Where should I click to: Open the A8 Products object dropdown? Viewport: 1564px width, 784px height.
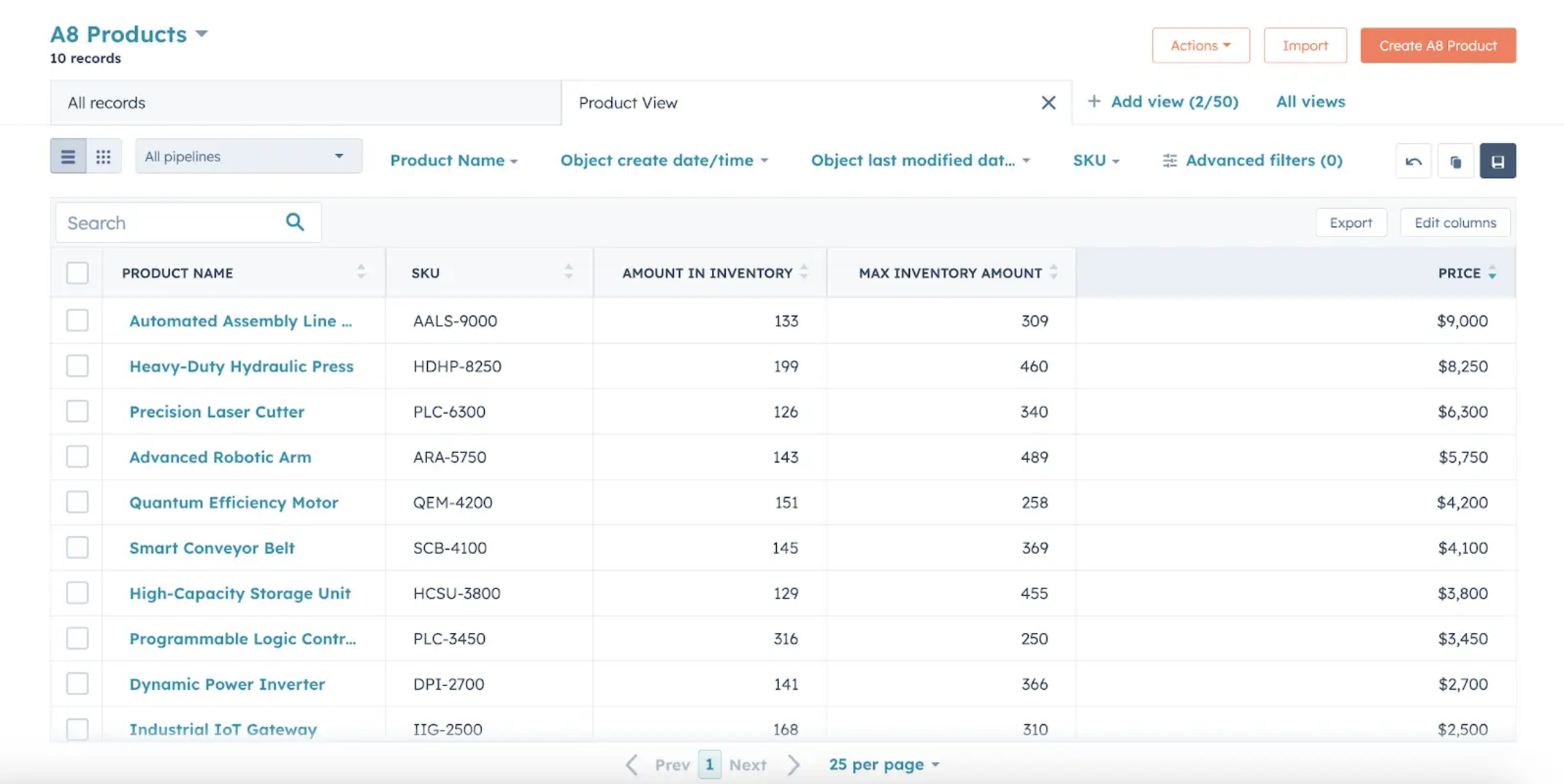(x=129, y=34)
